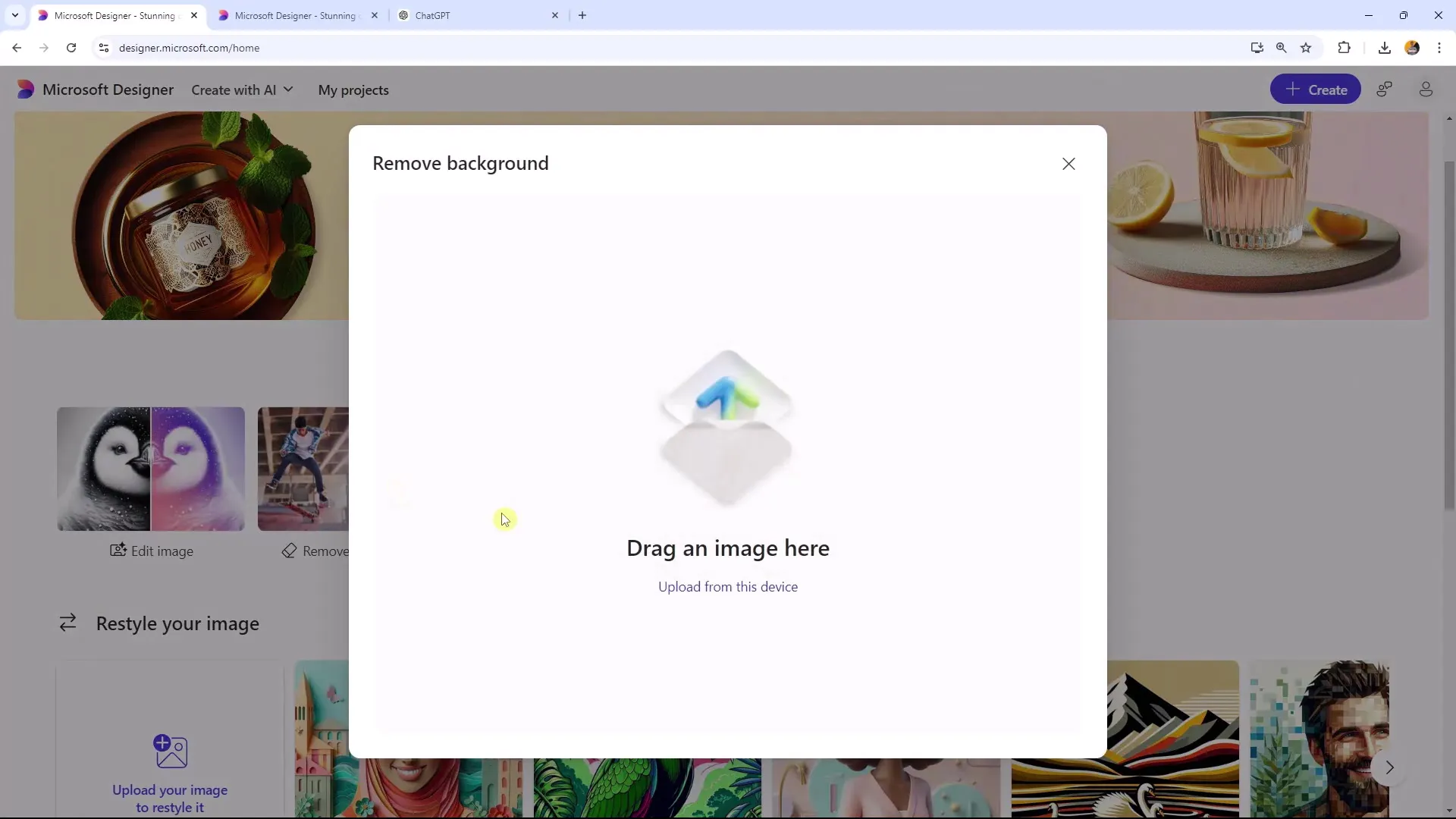The image size is (1456, 819).
Task: Close the second Microsoft Designer tab
Action: [x=375, y=15]
